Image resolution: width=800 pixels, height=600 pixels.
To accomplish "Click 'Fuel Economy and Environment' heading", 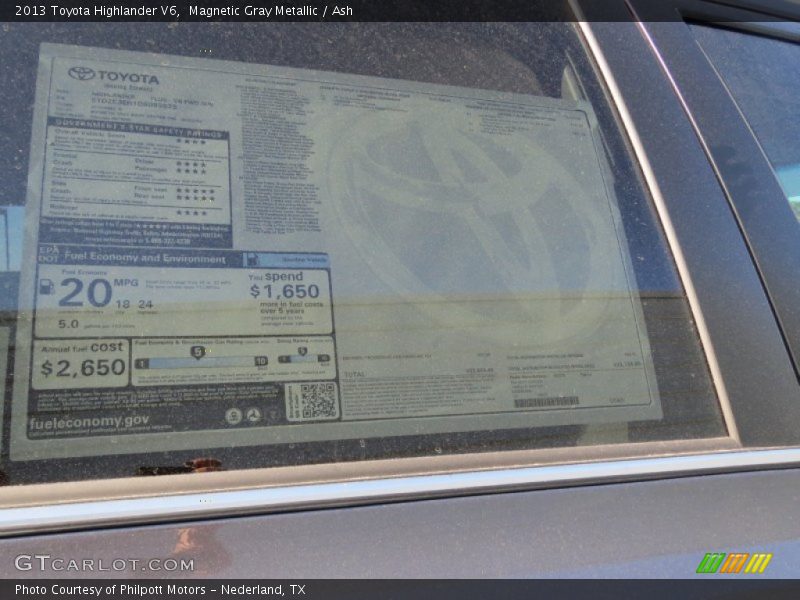I will click(x=145, y=258).
